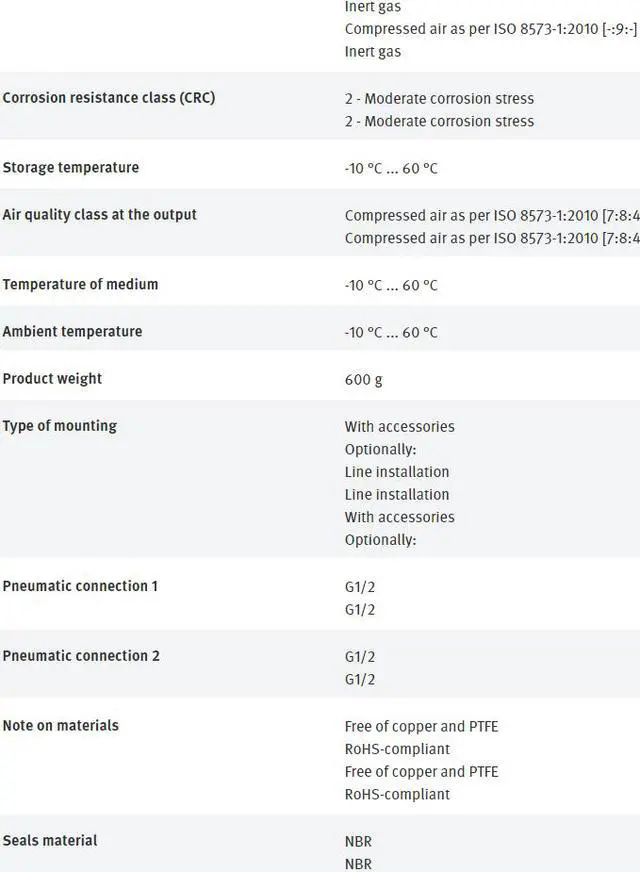Select the Pneumatic connection 1 label
The image size is (640, 872).
pos(80,586)
